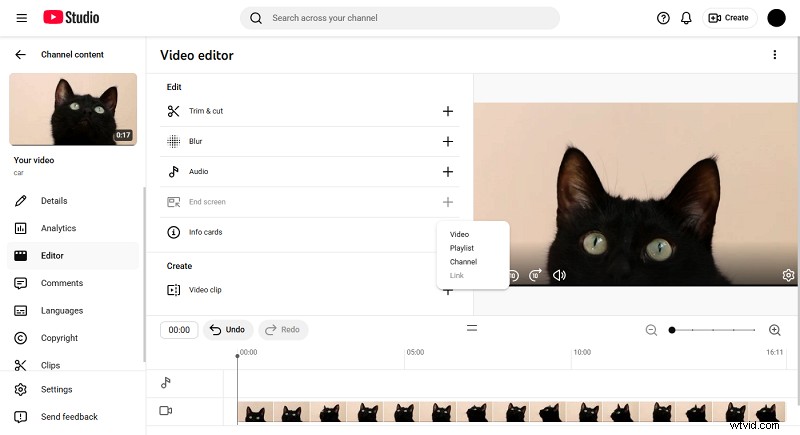
Task: Open Analytics in the sidebar
Action: (72, 228)
